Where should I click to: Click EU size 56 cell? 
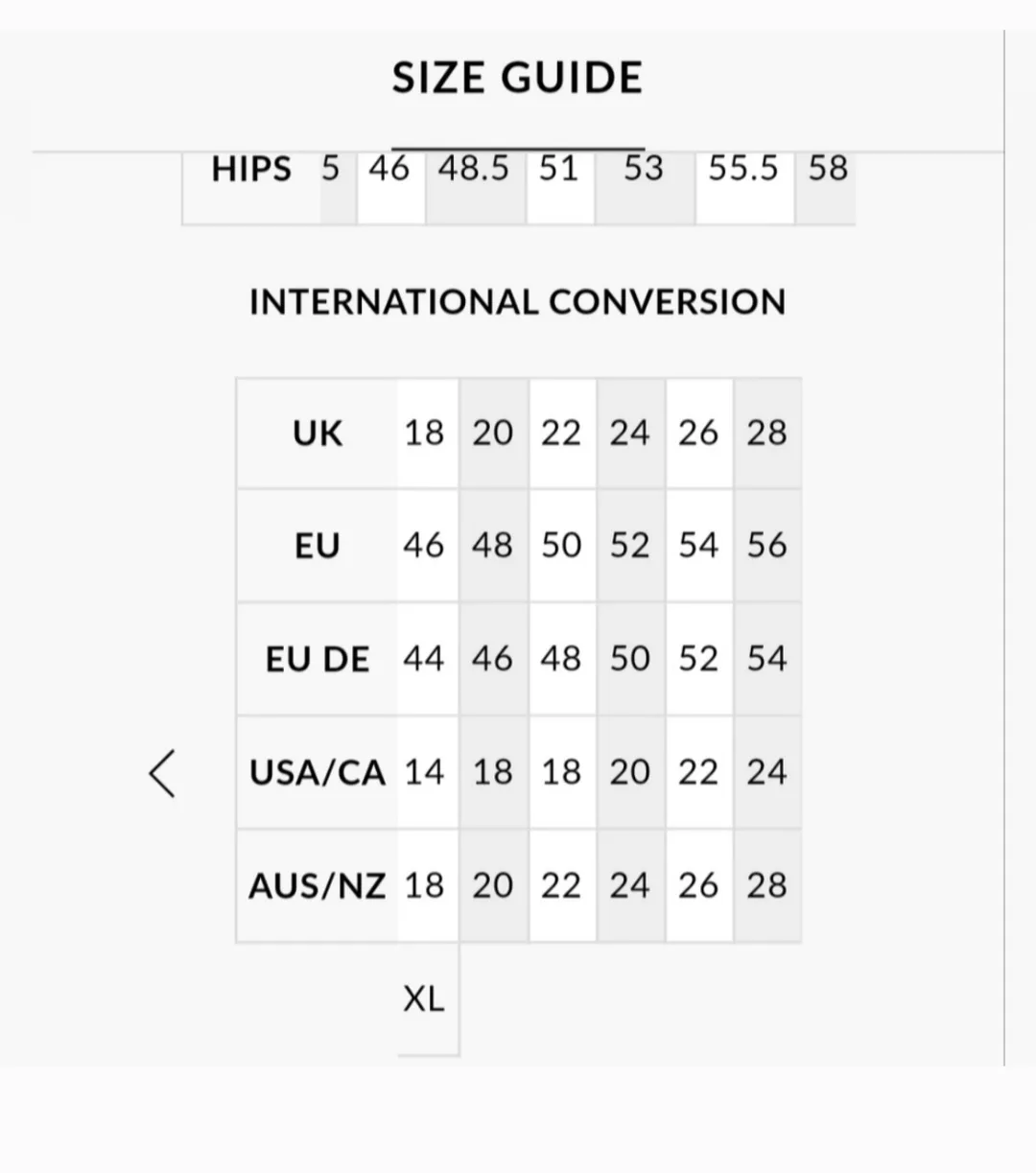point(767,547)
